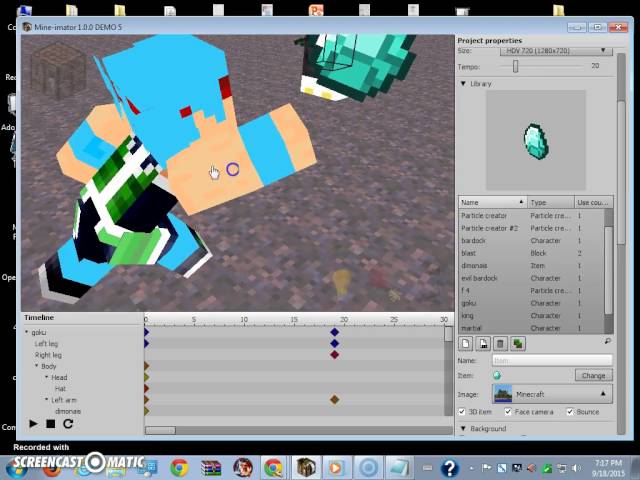Open the Image Minecraft dropdown

tap(552, 394)
